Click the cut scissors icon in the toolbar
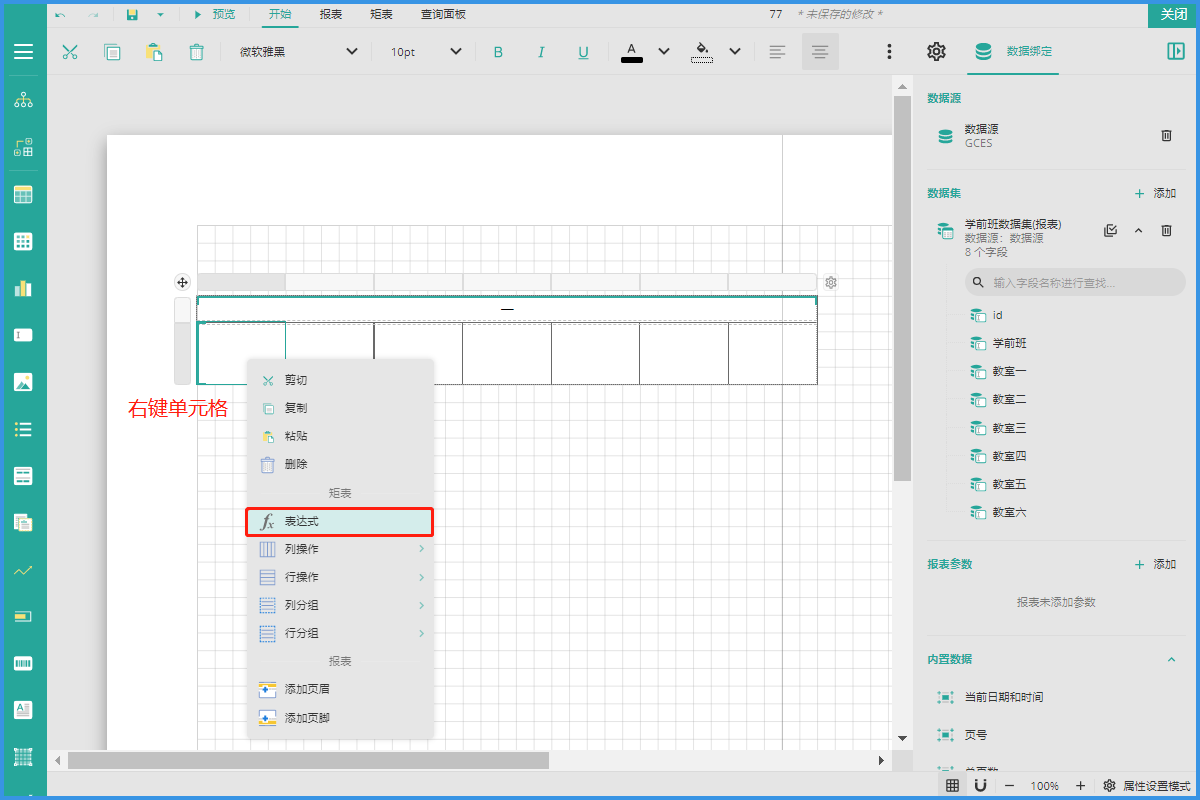This screenshot has width=1200, height=800. coord(70,52)
